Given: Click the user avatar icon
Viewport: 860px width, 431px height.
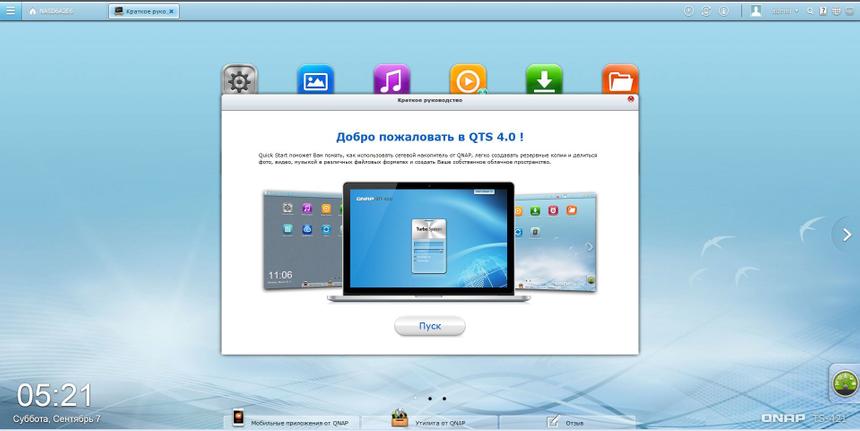Looking at the screenshot, I should pyautogui.click(x=756, y=11).
